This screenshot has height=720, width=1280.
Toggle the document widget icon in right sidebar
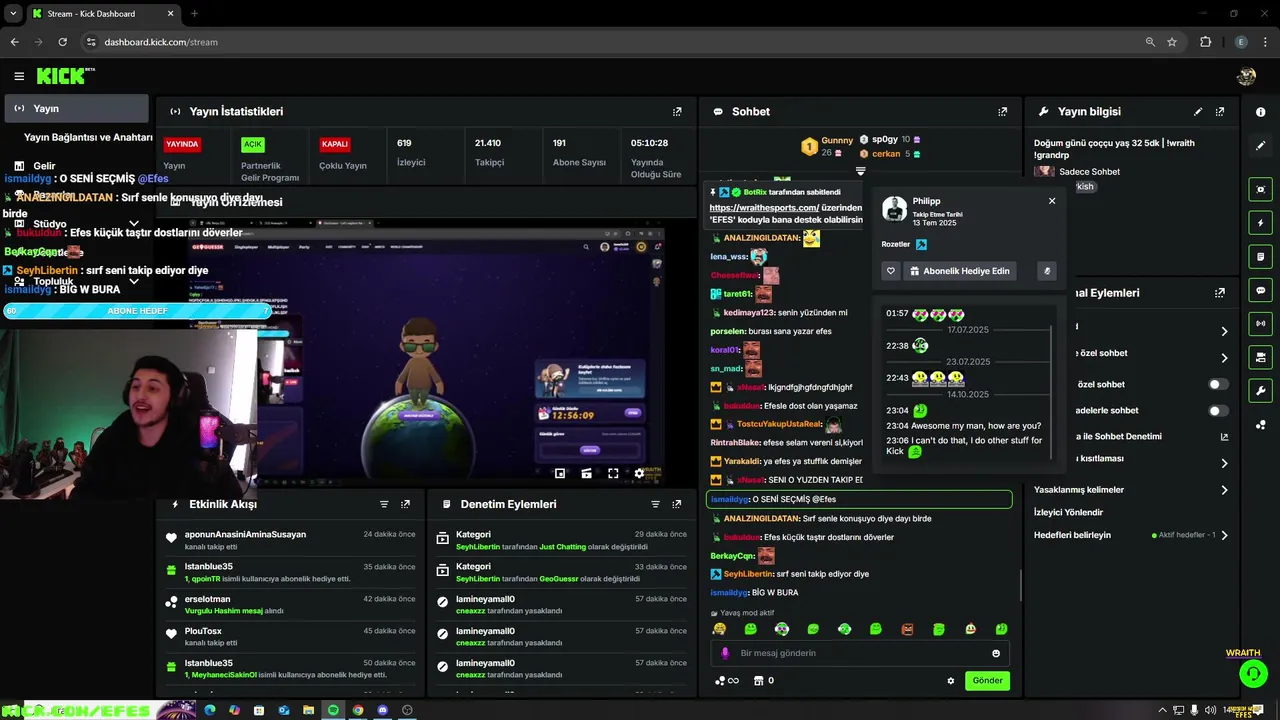1260,256
